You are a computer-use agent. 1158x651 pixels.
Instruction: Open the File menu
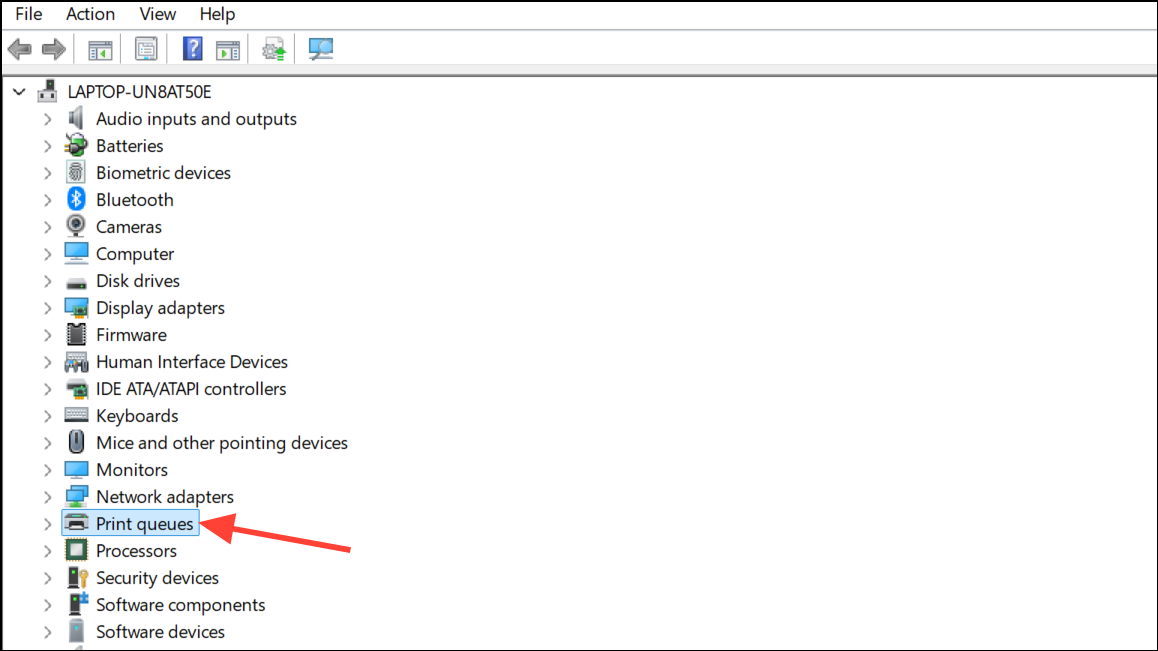[x=29, y=14]
